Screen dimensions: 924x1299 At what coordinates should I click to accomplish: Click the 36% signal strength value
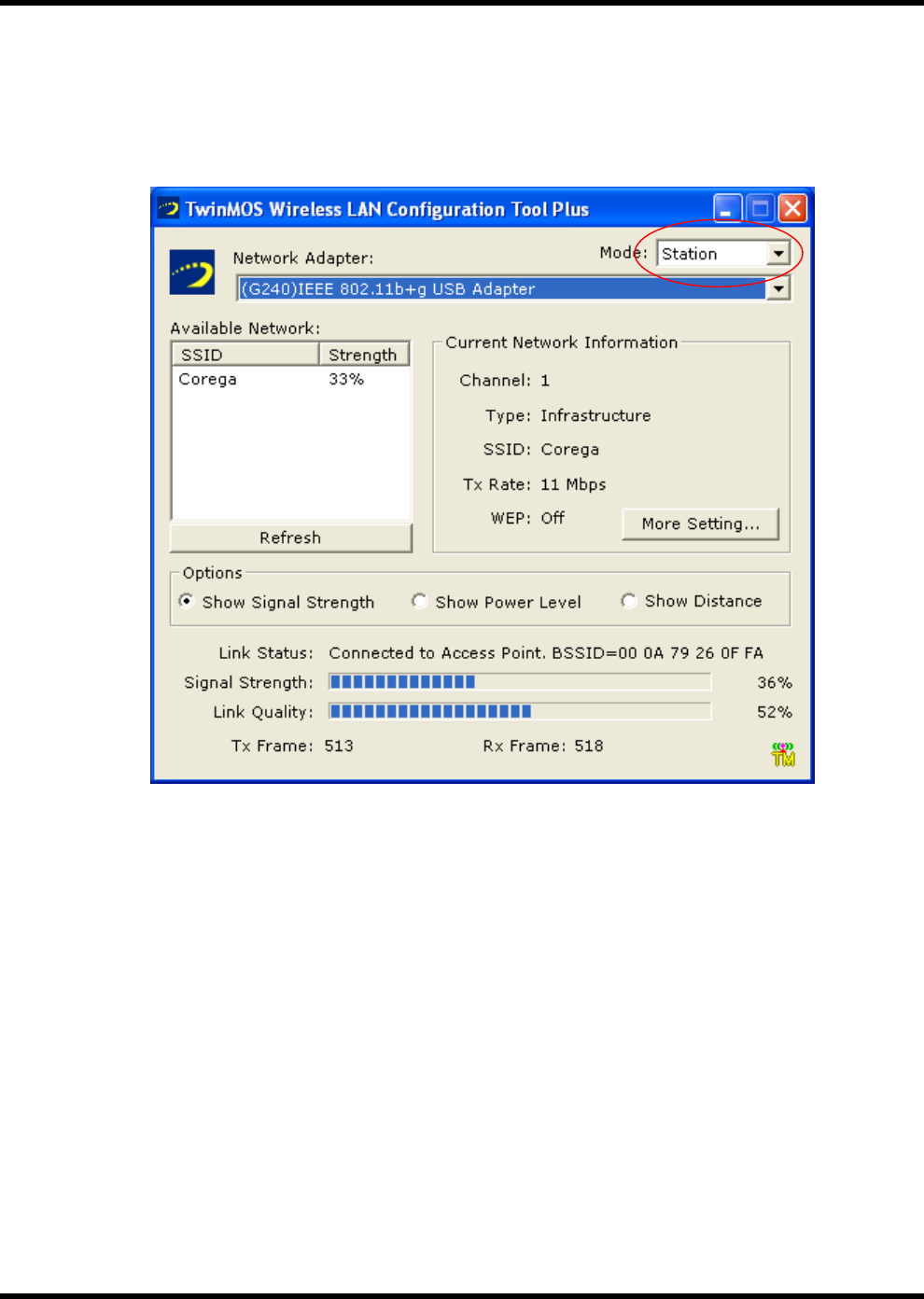coord(775,683)
